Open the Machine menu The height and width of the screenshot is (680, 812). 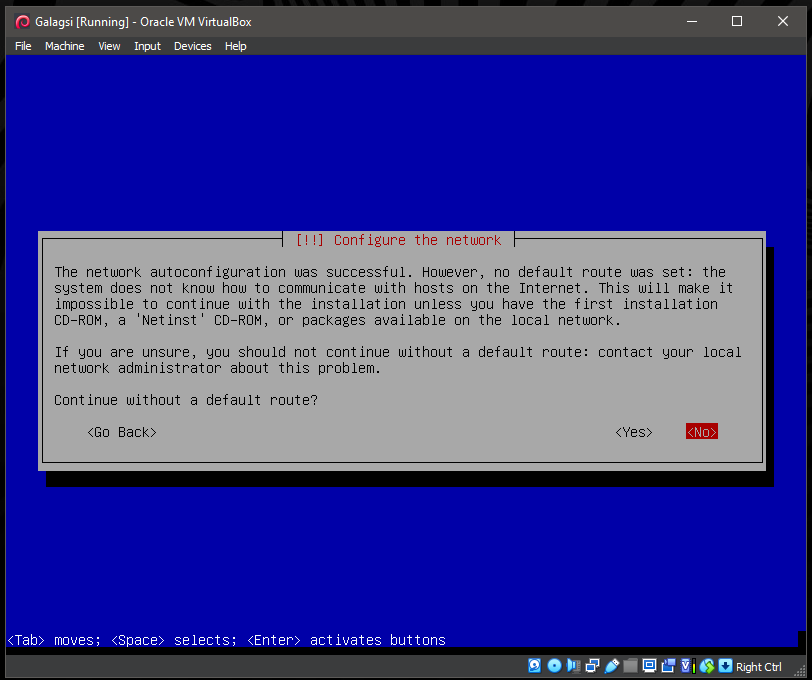(65, 46)
